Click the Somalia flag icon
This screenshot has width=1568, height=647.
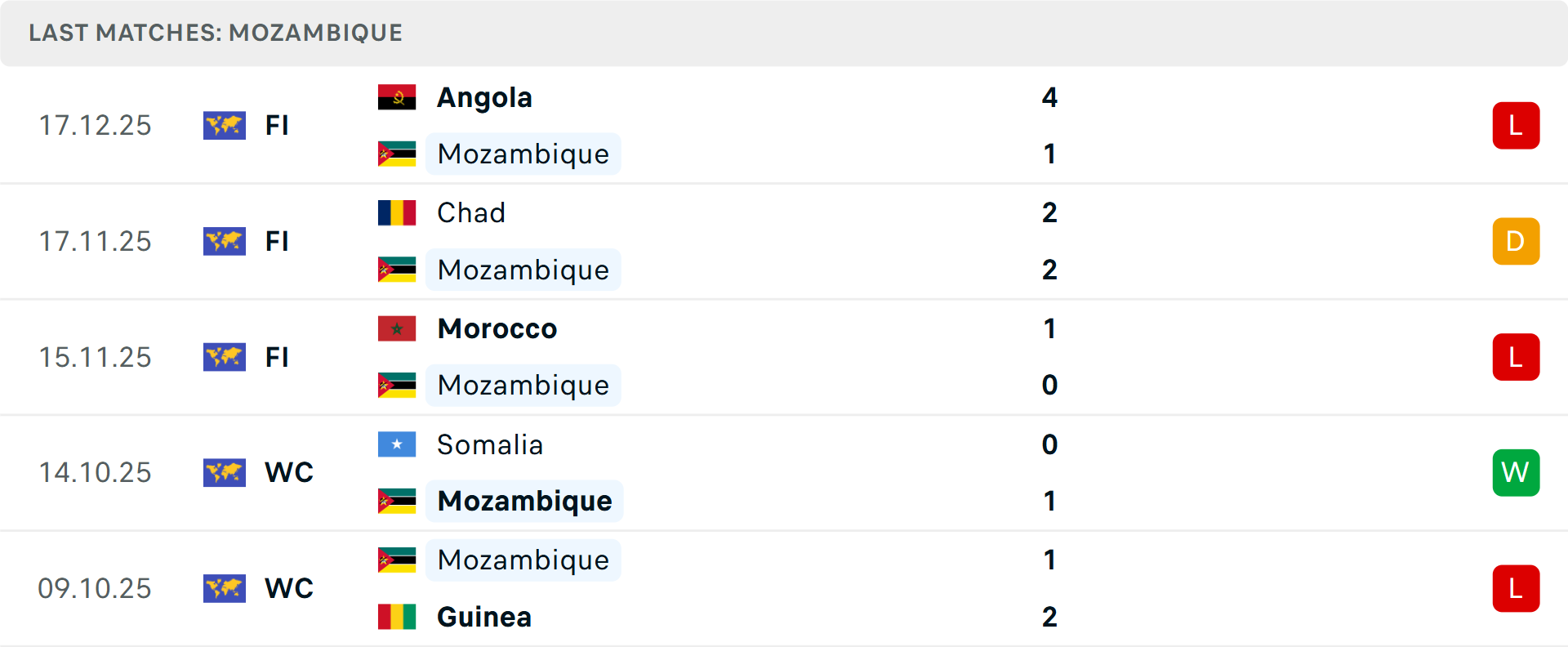coord(397,444)
